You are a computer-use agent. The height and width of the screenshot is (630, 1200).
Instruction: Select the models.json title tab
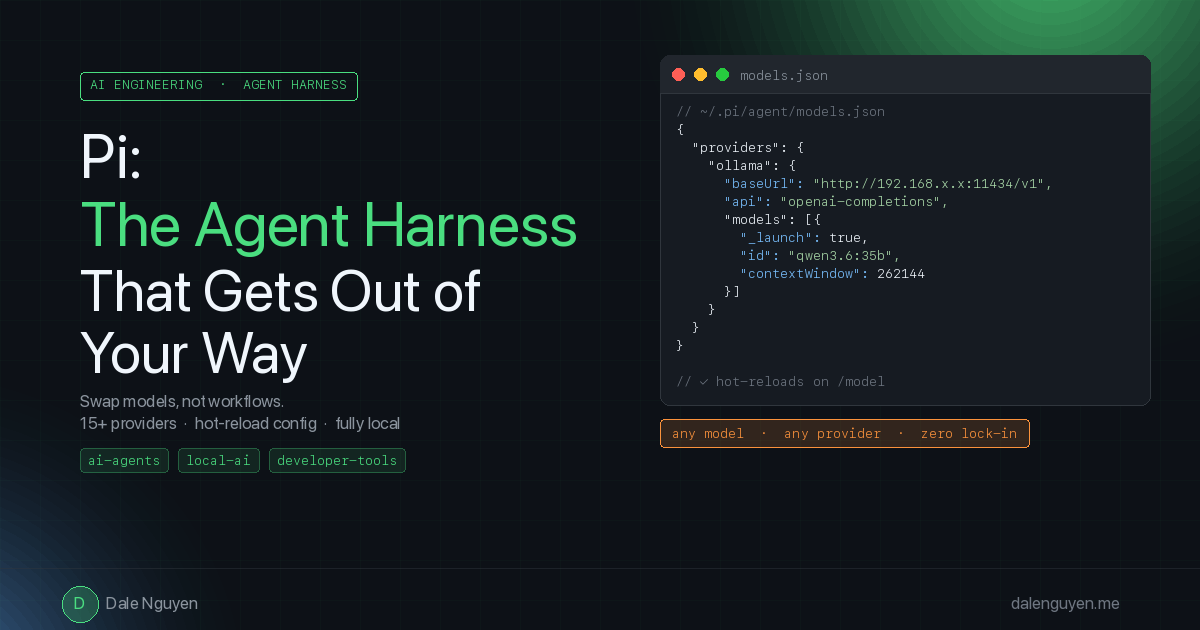pyautogui.click(x=784, y=76)
